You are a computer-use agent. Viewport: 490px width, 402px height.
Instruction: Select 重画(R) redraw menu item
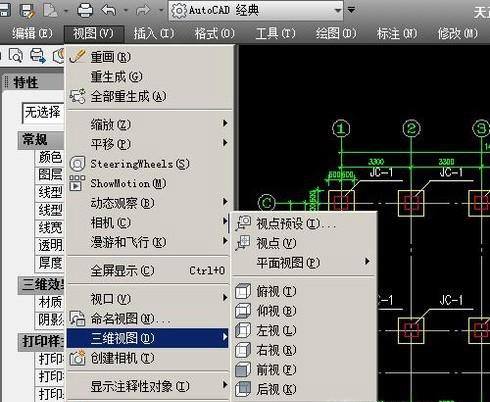pos(149,57)
